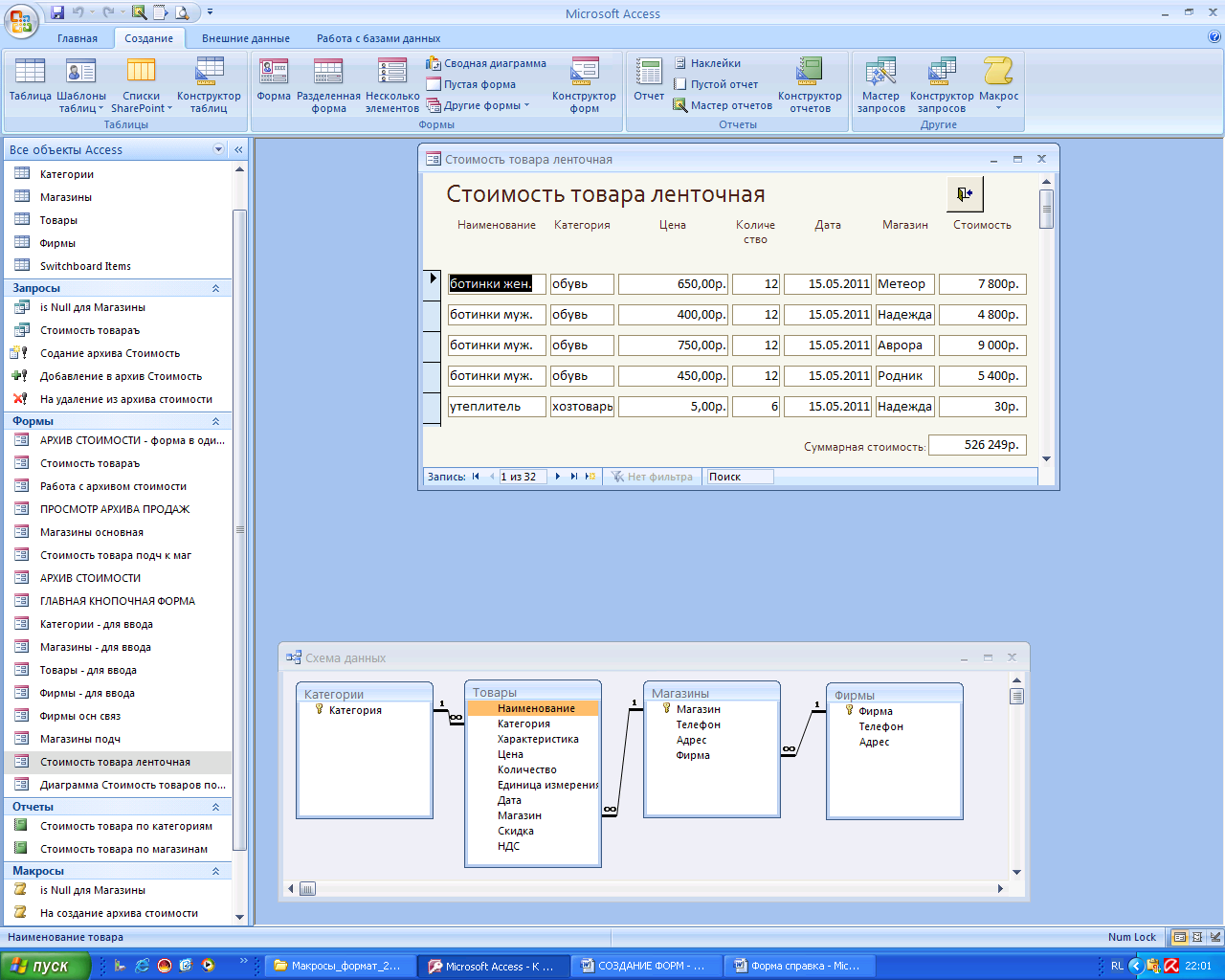
Task: Open form ГЛАВНАЯ КНОПОЧНАЯ ФОРМА
Action: [118, 601]
